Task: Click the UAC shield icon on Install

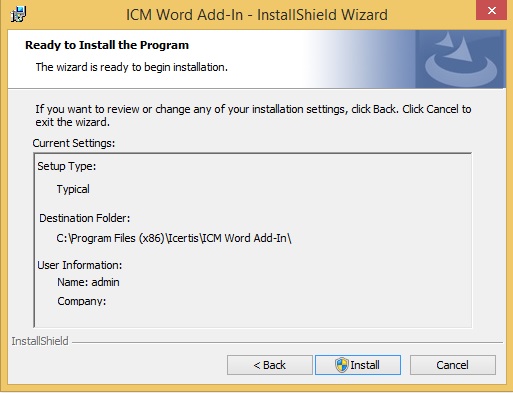Action: pyautogui.click(x=342, y=365)
